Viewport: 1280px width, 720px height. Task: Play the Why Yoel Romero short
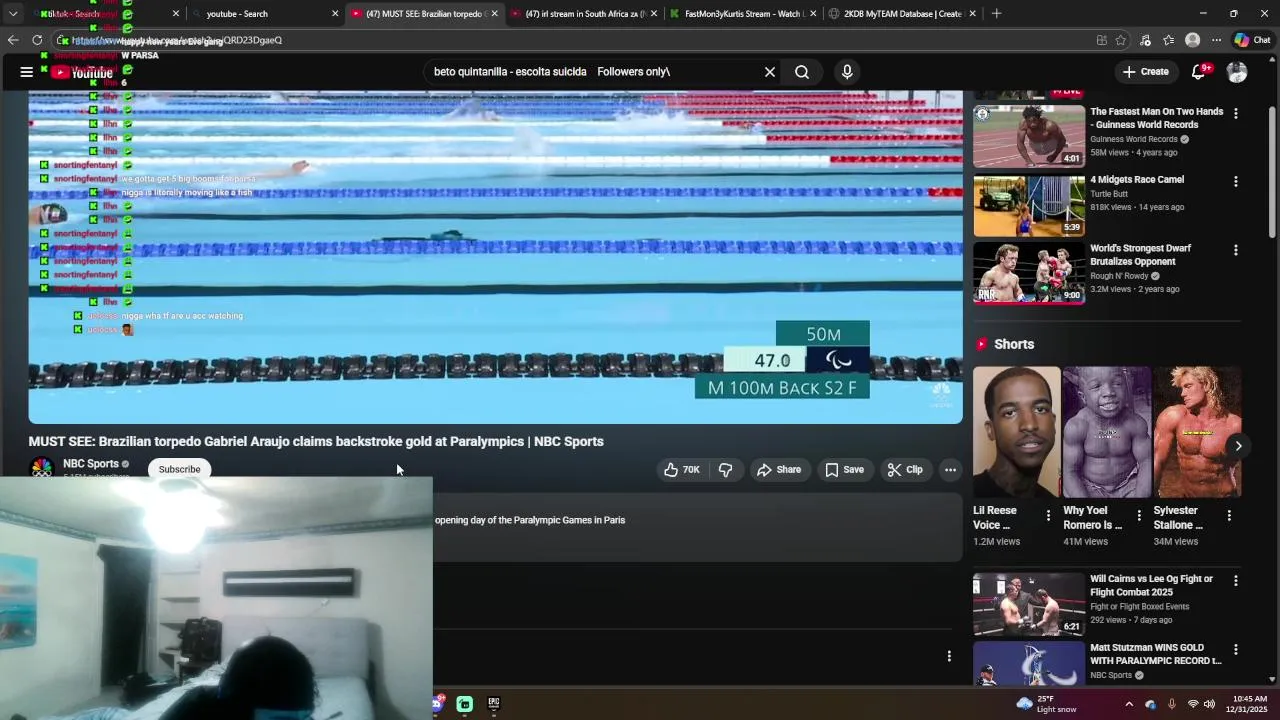pyautogui.click(x=1106, y=432)
